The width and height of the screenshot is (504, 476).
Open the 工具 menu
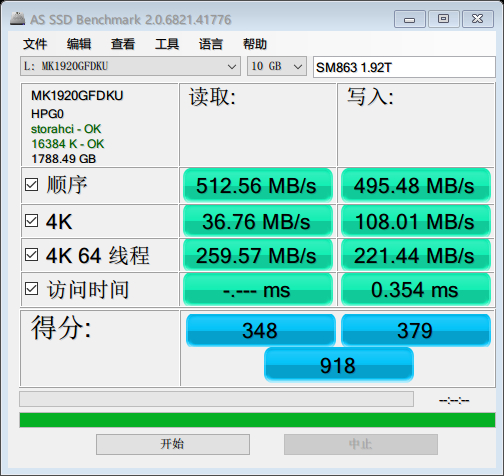pos(167,44)
